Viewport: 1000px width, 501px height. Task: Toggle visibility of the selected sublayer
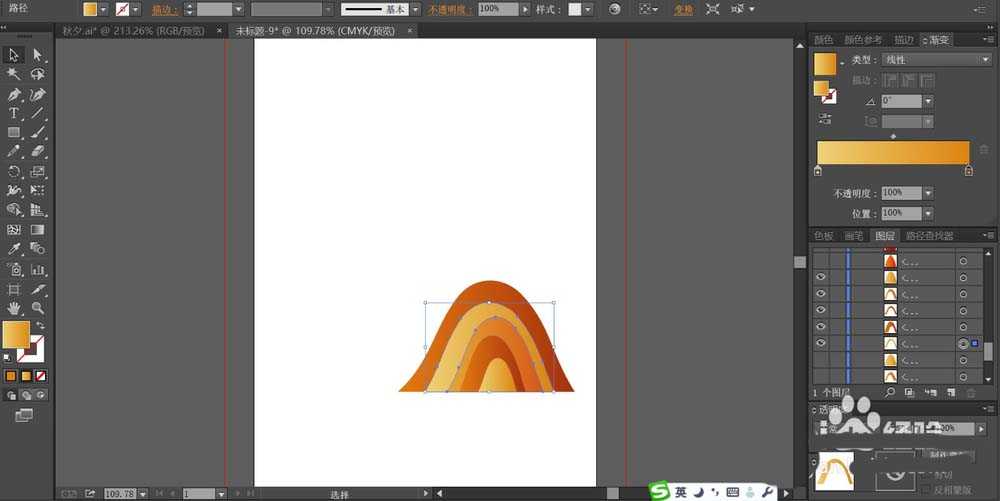click(x=820, y=343)
